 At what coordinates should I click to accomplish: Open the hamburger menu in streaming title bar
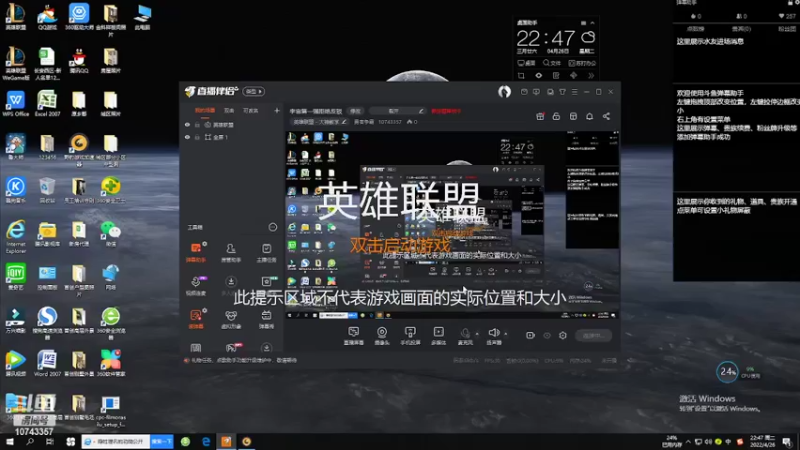pyautogui.click(x=574, y=92)
